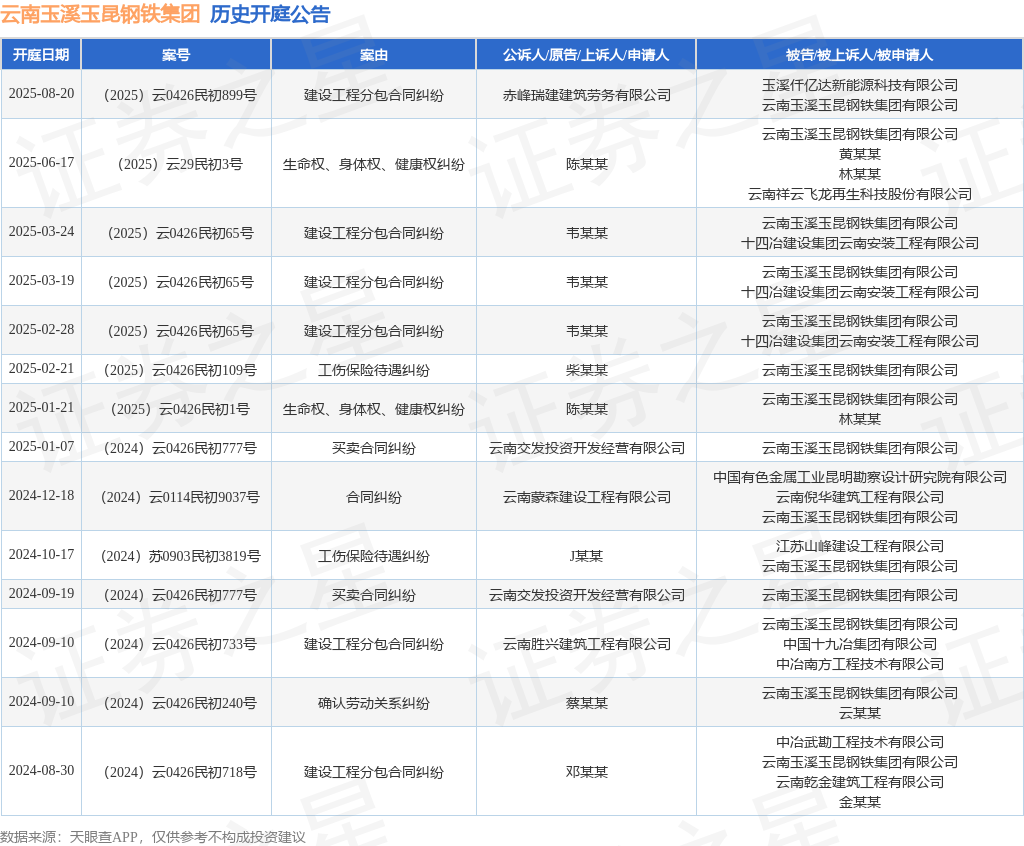Click defendant 云南祥云飞龙再生科技股份有限公司
1024x846 pixels.
pyautogui.click(x=859, y=194)
